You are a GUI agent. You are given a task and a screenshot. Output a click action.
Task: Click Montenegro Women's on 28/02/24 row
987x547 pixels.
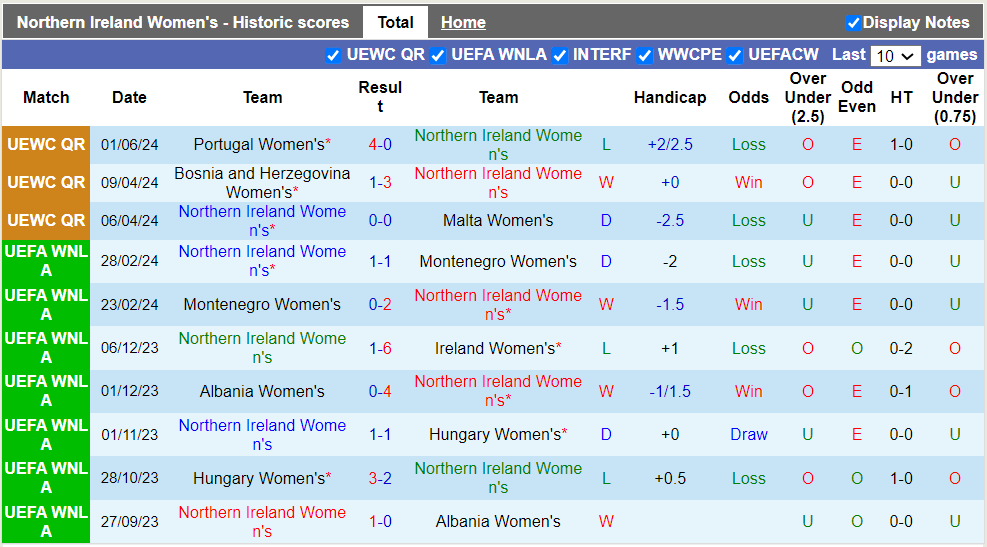tap(498, 261)
